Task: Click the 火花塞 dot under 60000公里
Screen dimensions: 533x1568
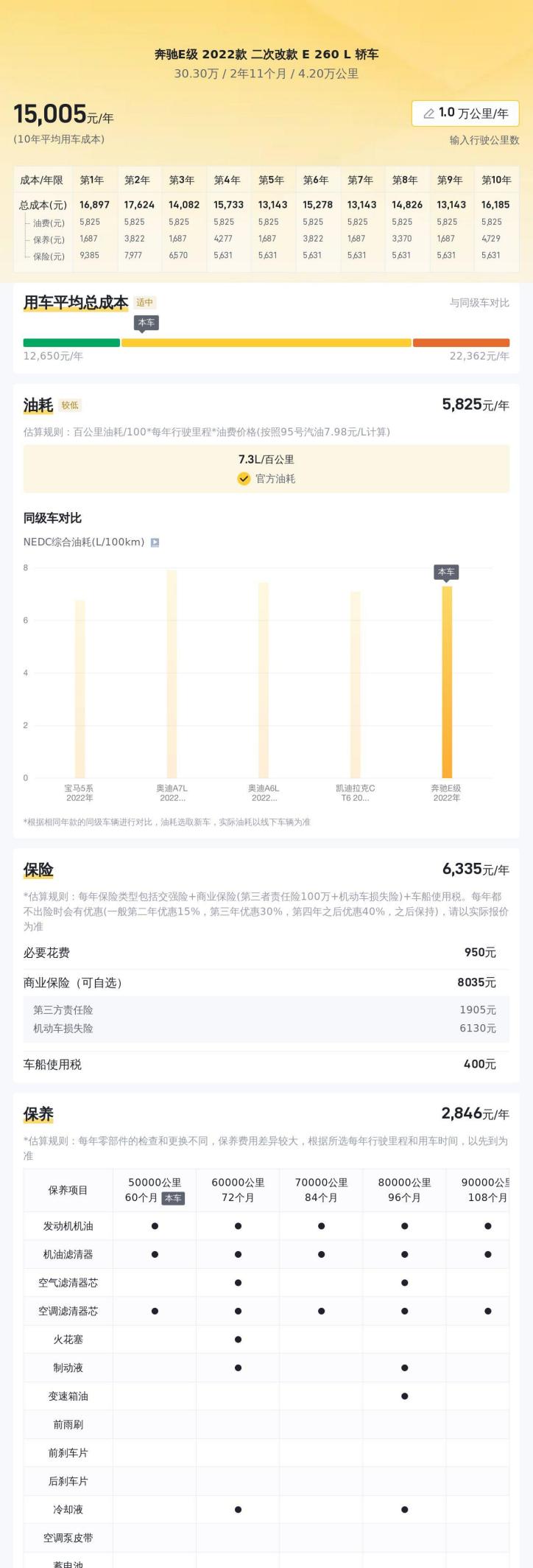Action: coord(238,1340)
